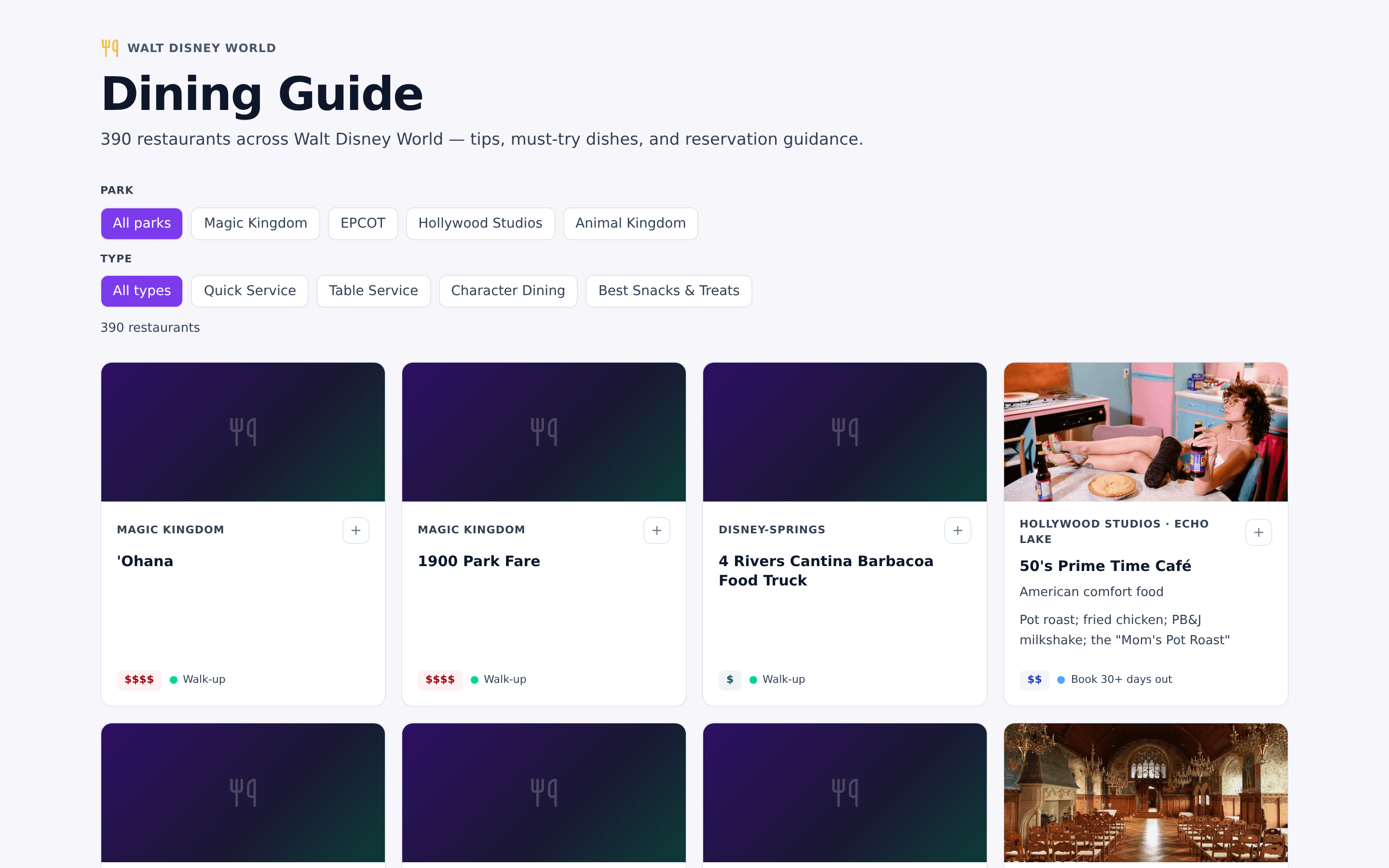Viewport: 1389px width, 868px height.
Task: Click Walk-up status on 1900 Park Fare card
Action: tap(498, 680)
